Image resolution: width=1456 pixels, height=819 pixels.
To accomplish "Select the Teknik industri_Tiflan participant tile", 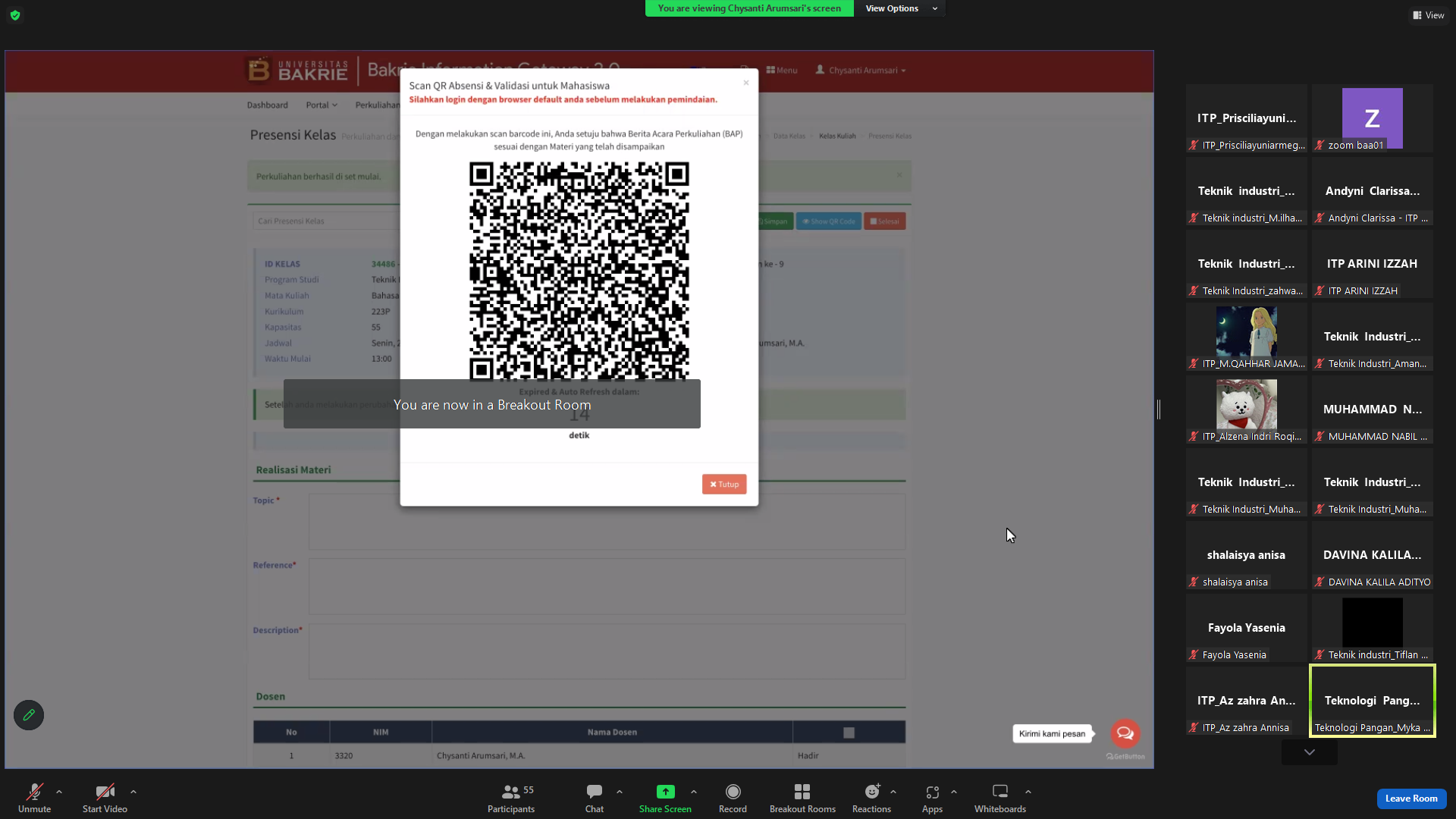I will 1373,629.
